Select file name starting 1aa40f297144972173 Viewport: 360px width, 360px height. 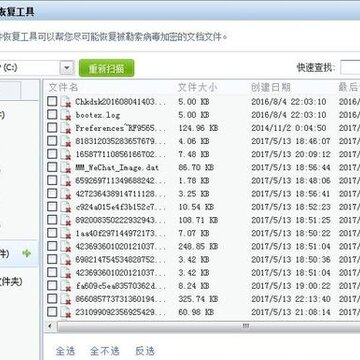(x=121, y=233)
